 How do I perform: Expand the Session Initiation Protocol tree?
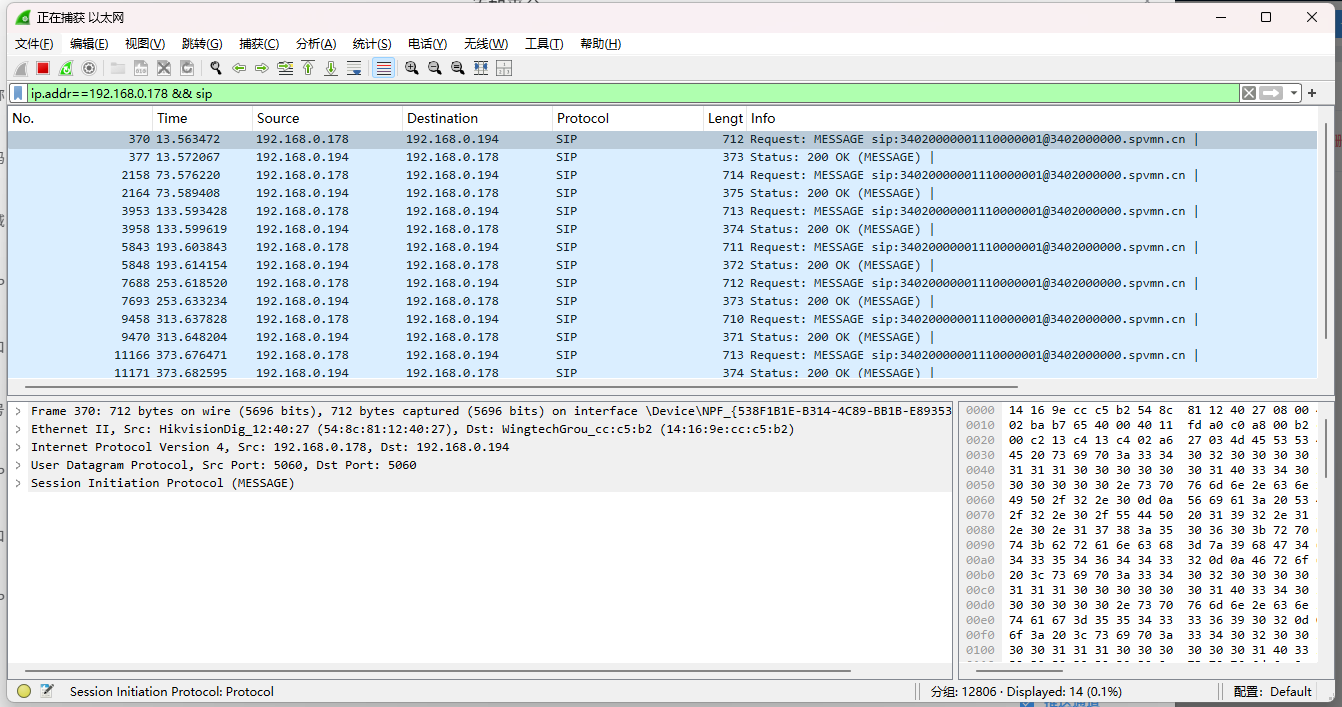(x=18, y=483)
